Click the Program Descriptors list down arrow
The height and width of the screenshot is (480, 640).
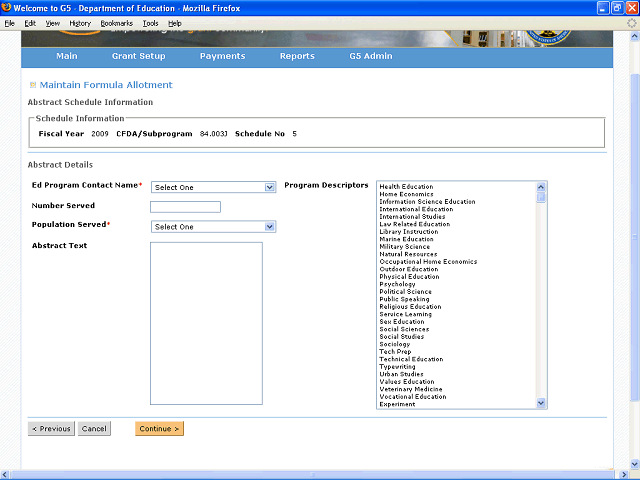pos(541,403)
